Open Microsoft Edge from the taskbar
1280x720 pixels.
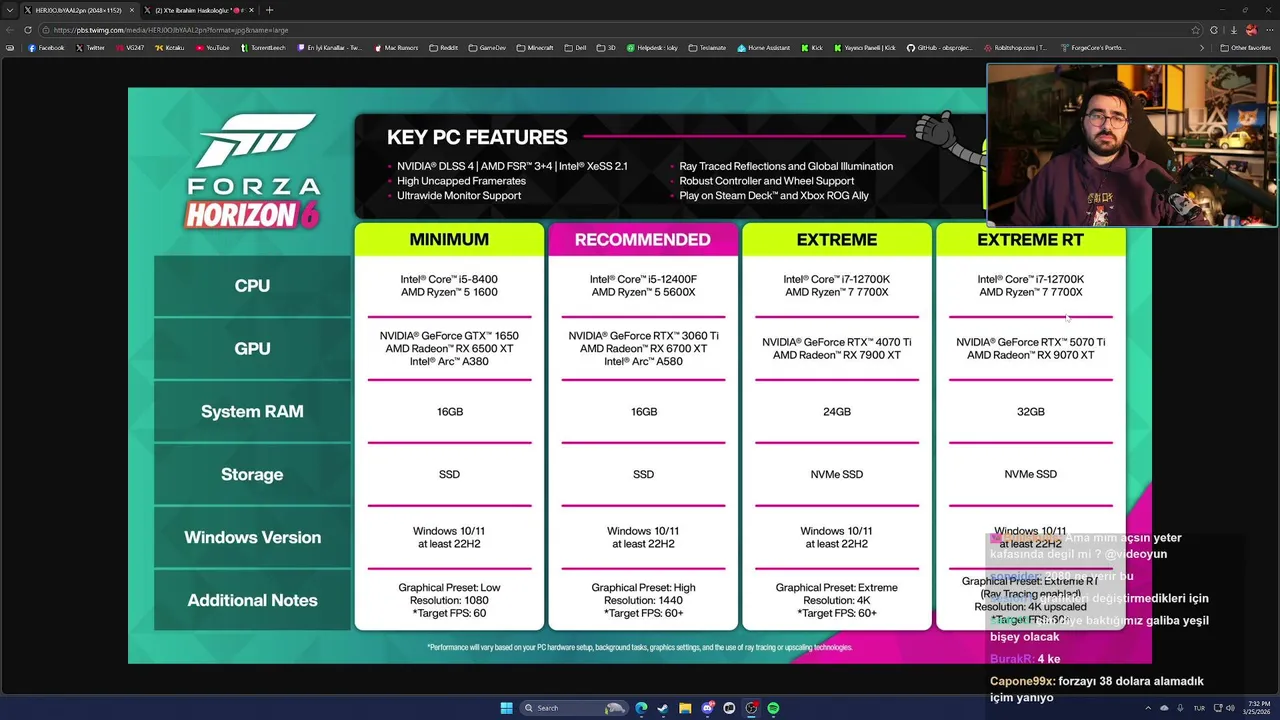(641, 708)
